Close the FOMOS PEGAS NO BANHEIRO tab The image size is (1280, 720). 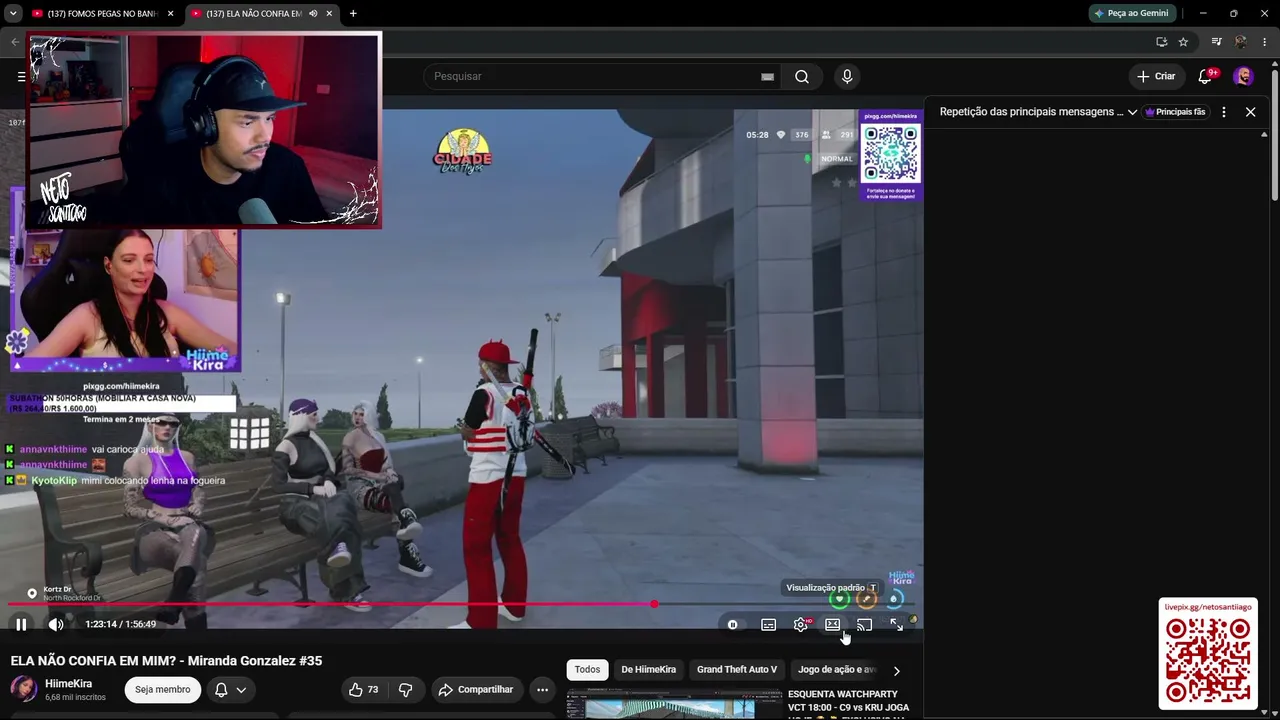click(171, 14)
